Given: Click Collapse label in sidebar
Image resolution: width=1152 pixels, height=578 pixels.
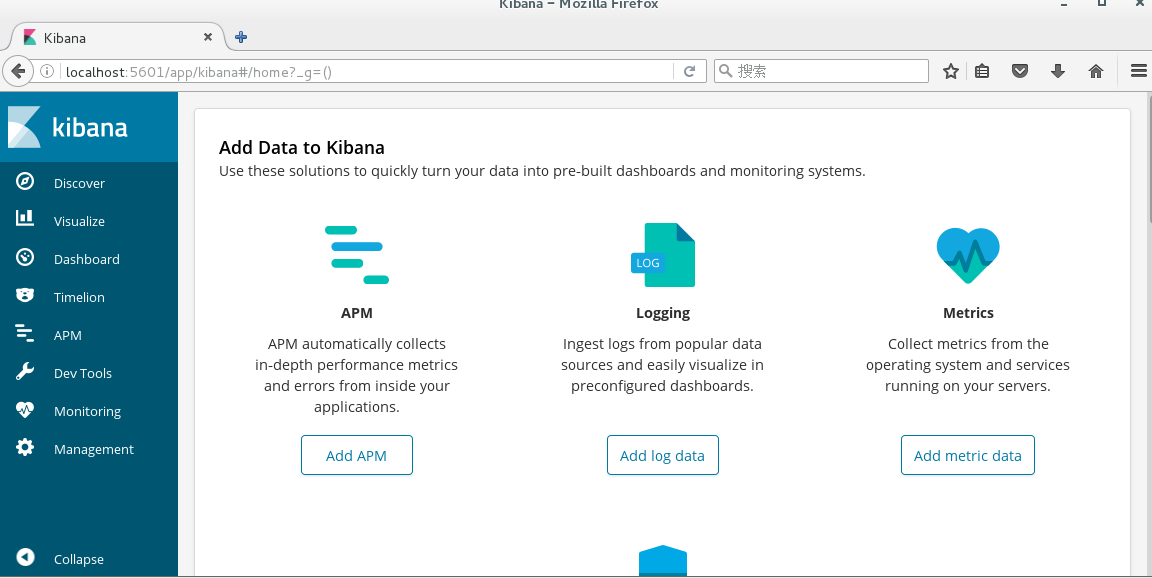Looking at the screenshot, I should (79, 560).
